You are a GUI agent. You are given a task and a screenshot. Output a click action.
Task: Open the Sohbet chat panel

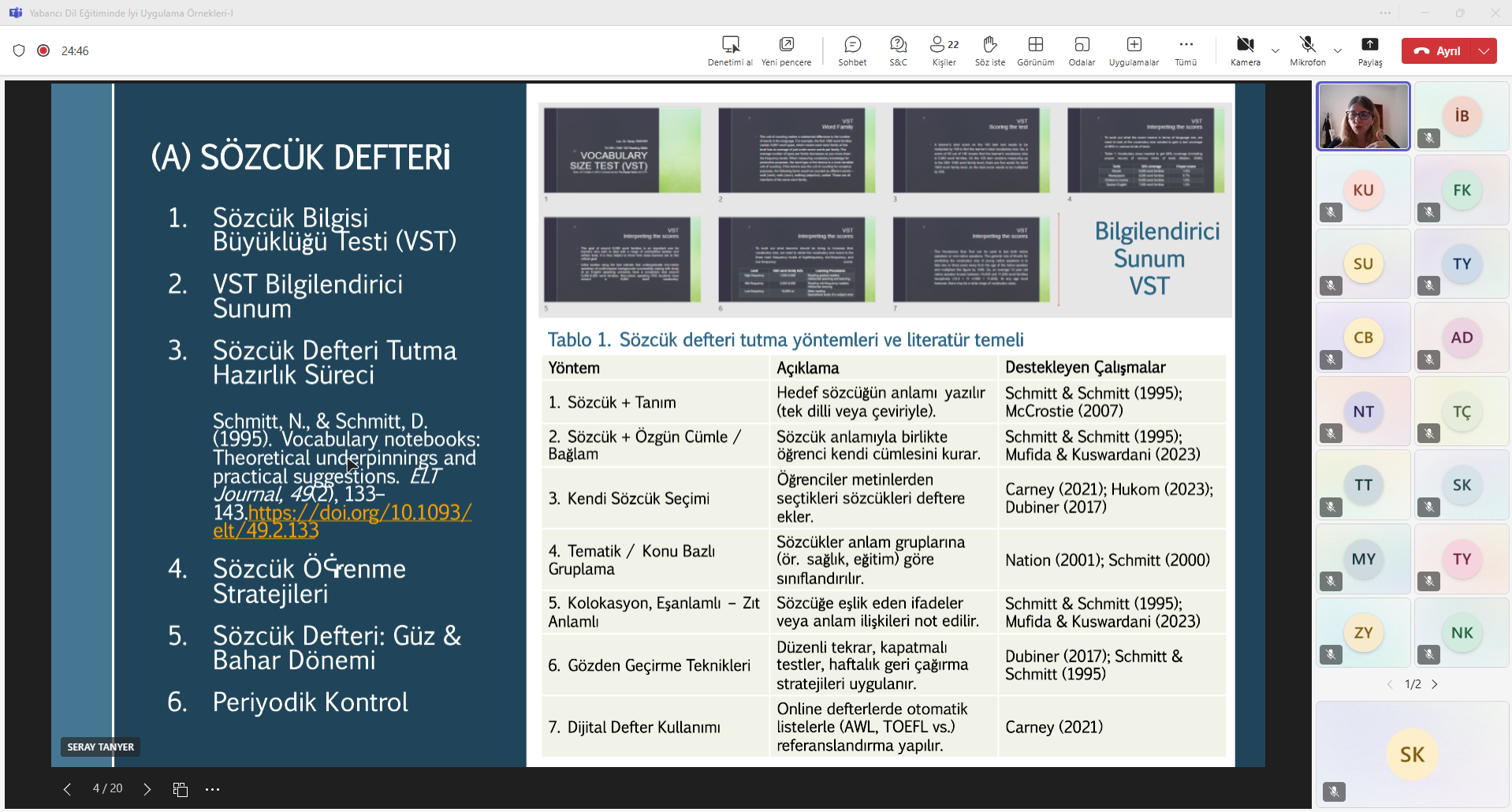(x=852, y=50)
